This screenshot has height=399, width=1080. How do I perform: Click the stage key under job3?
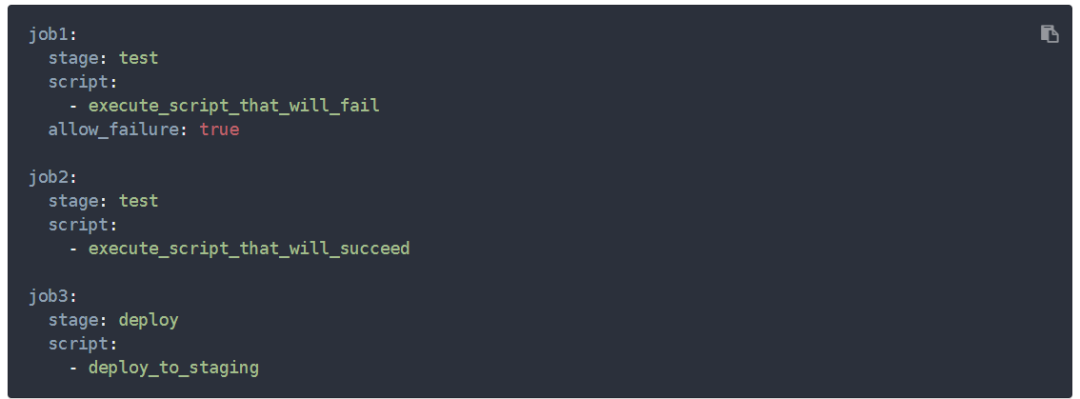[x=74, y=320]
